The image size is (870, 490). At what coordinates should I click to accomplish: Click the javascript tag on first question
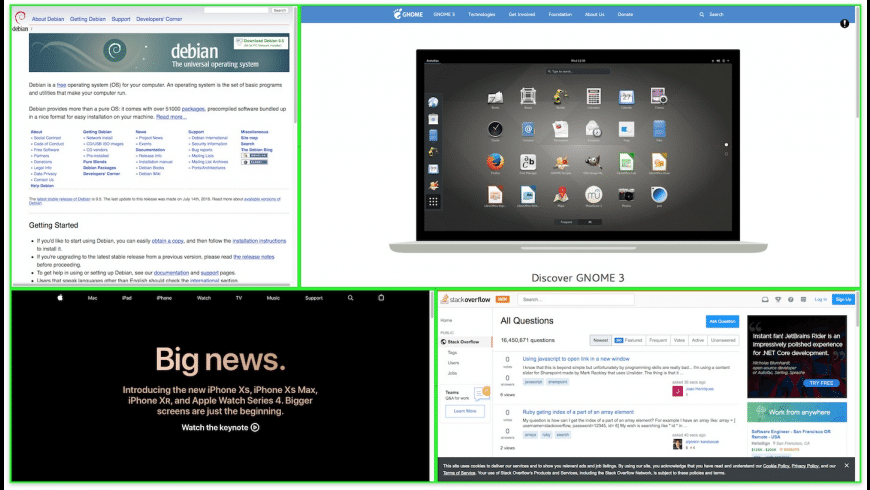pyautogui.click(x=533, y=382)
